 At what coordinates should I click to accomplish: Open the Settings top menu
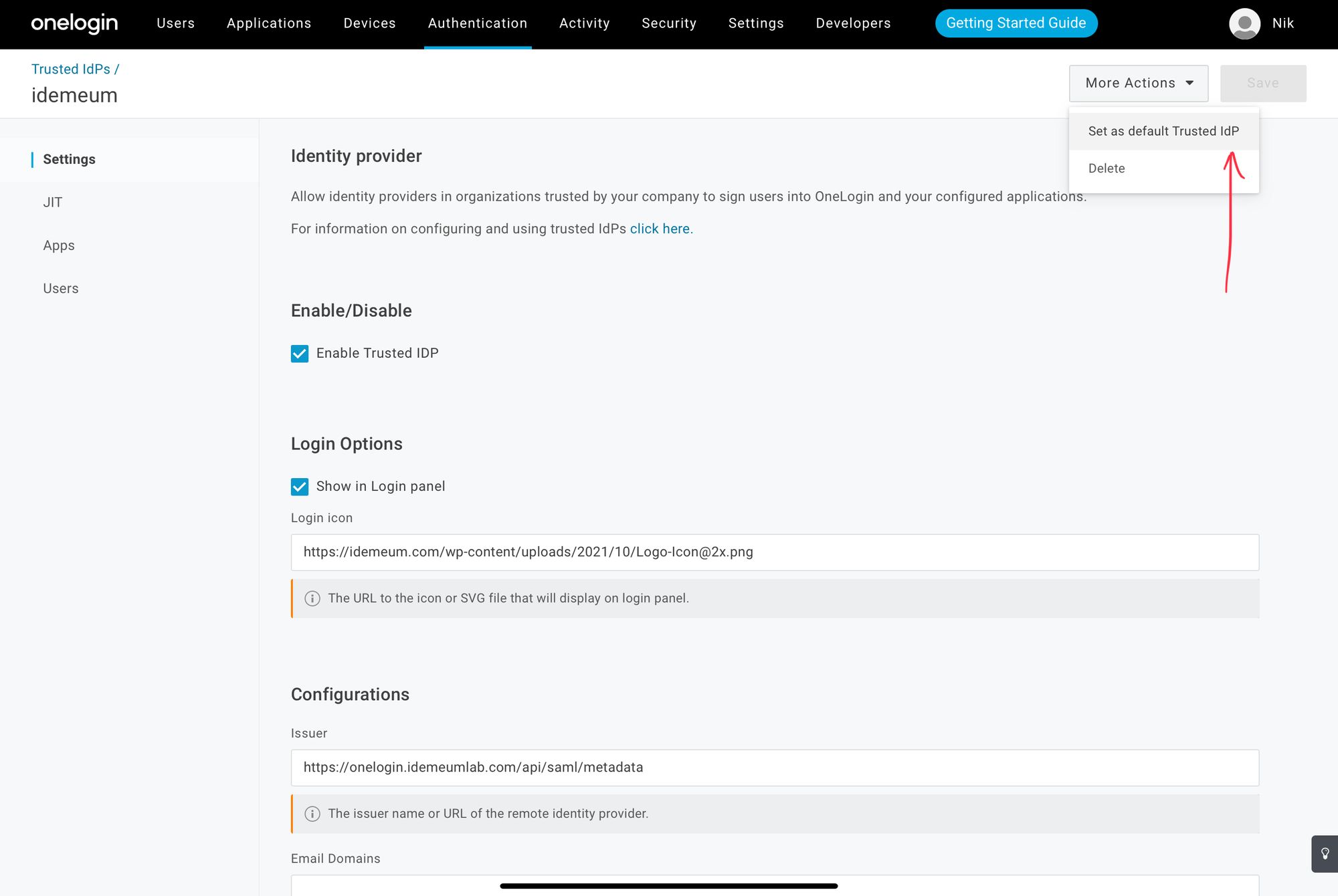pos(756,23)
